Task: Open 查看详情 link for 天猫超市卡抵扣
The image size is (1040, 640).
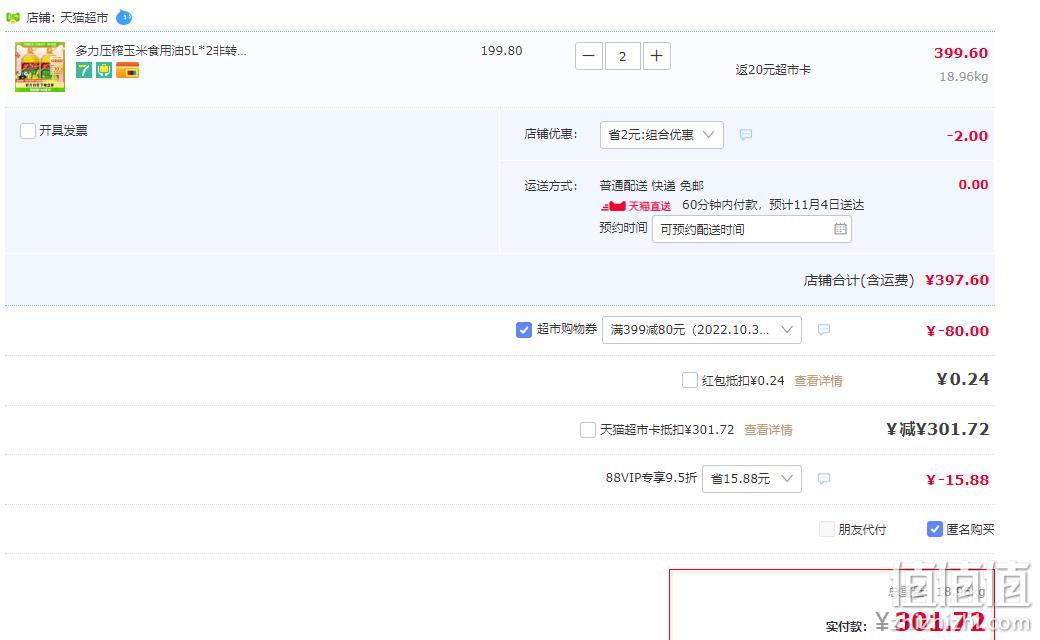Action: coord(768,430)
